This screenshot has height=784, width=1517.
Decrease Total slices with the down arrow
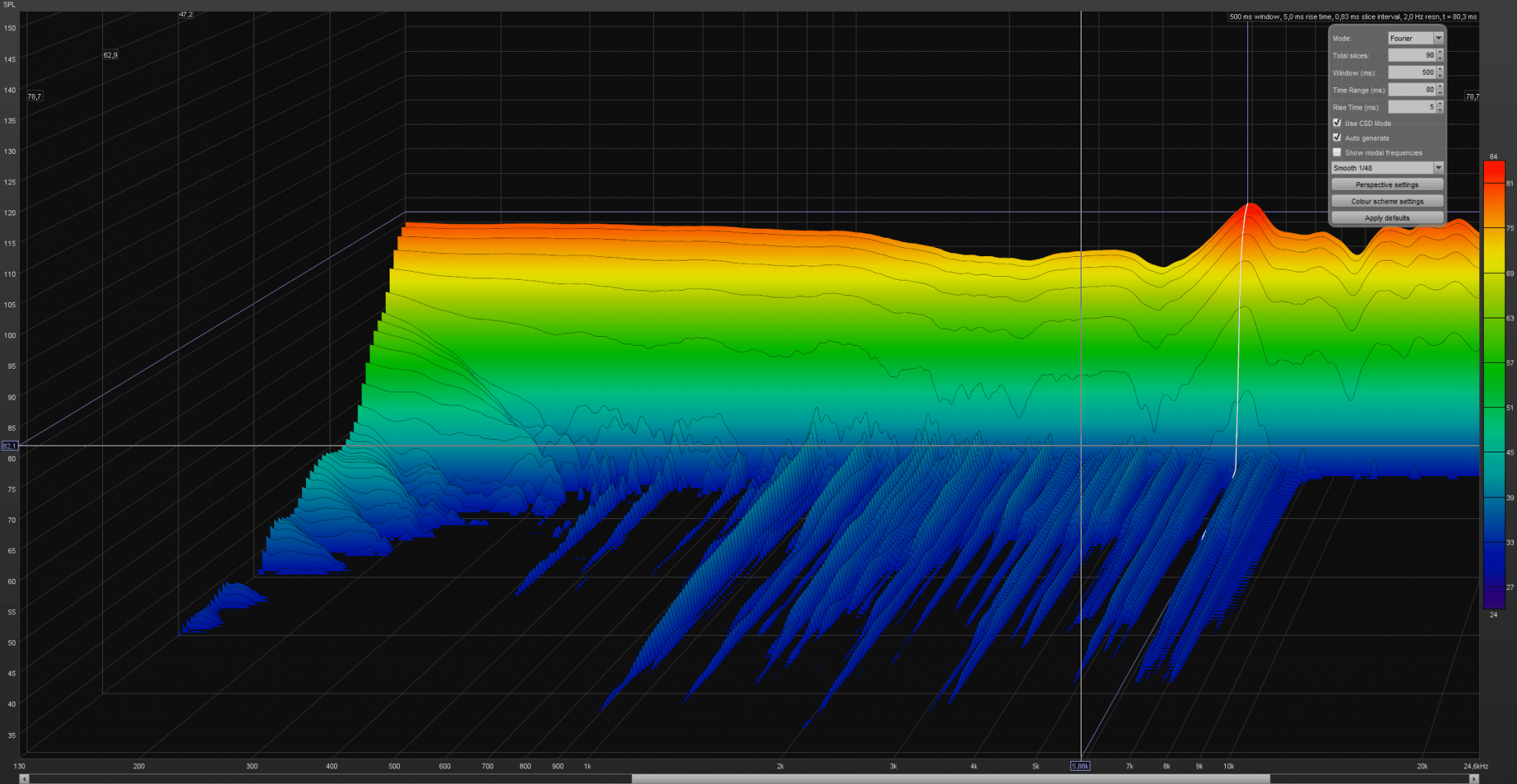pos(1440,58)
